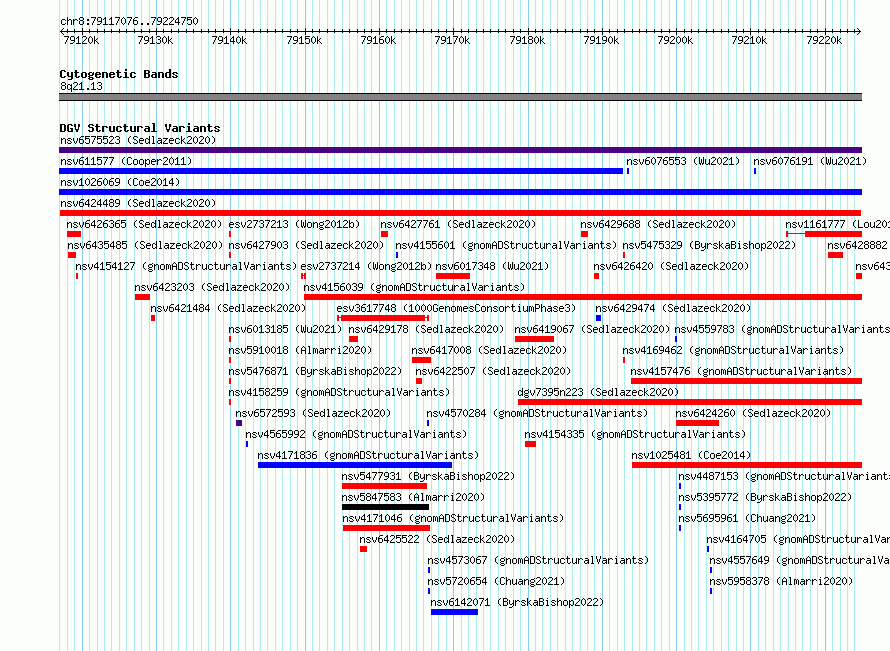
Task: Open nsv6424260 (Sedlazeck2020) label
Action: (x=753, y=413)
